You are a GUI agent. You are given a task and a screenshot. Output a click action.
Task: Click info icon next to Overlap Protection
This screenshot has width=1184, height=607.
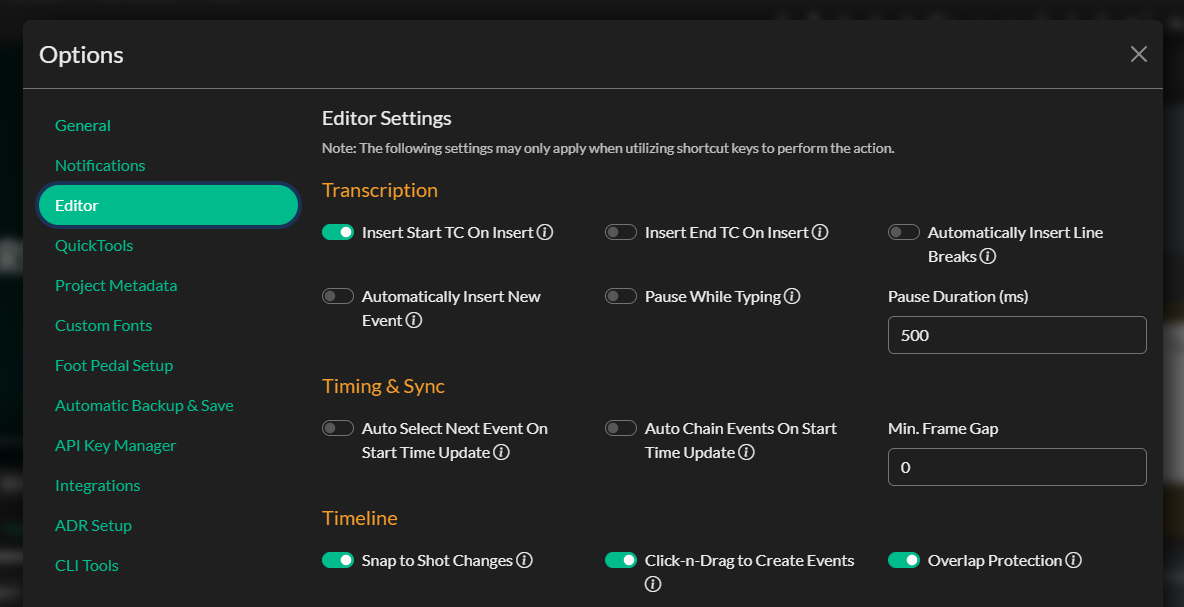click(x=1073, y=561)
